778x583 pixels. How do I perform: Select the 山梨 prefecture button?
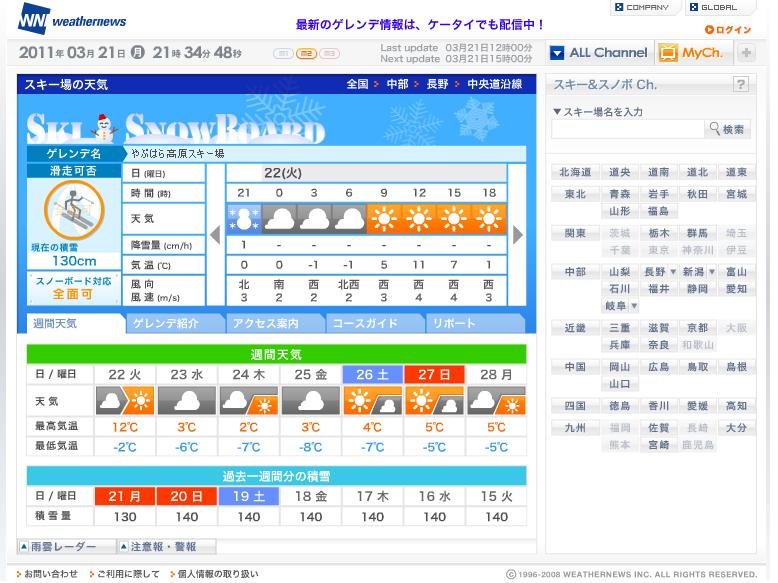click(619, 272)
